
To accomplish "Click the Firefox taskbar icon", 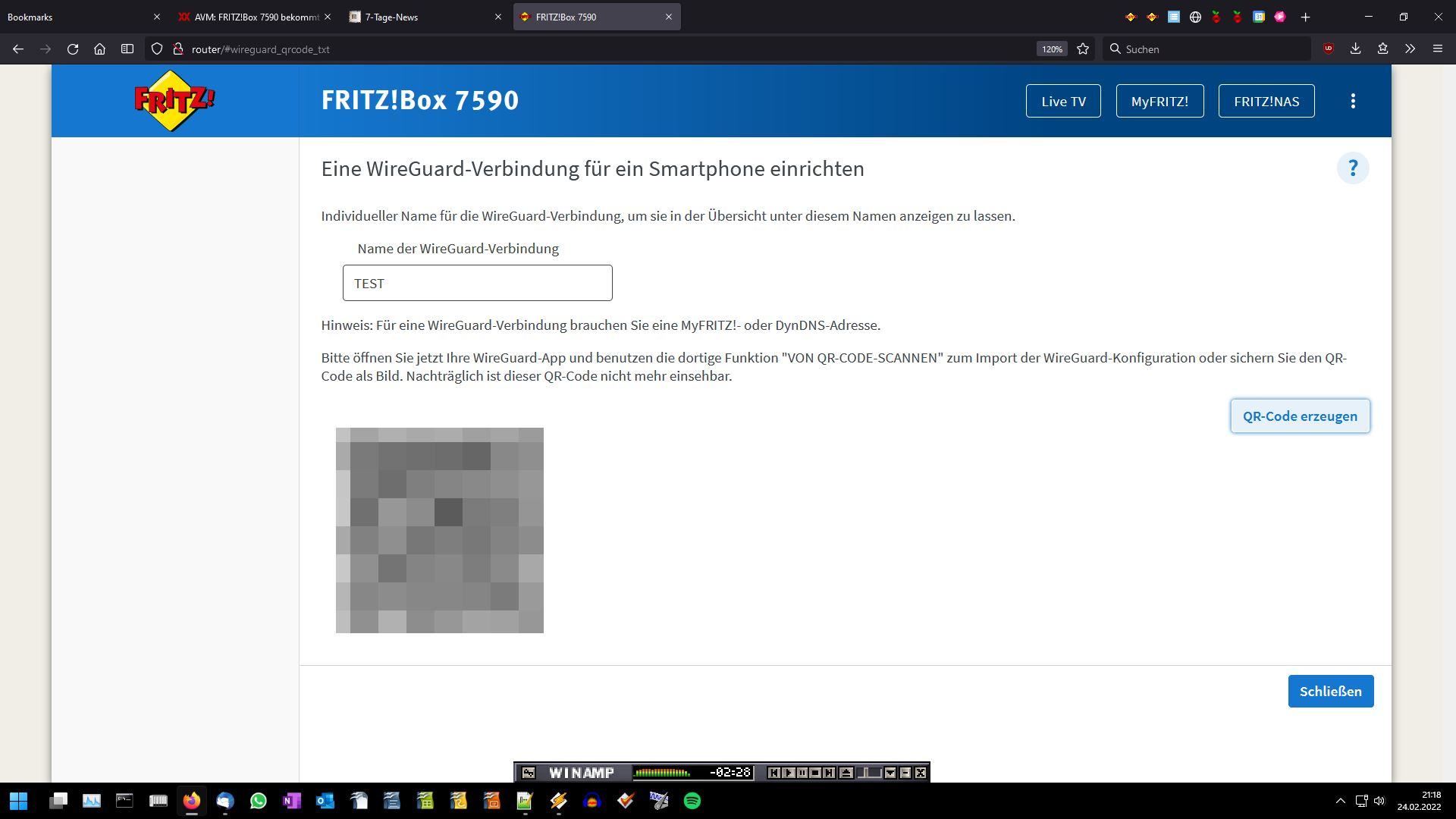I will tap(191, 801).
